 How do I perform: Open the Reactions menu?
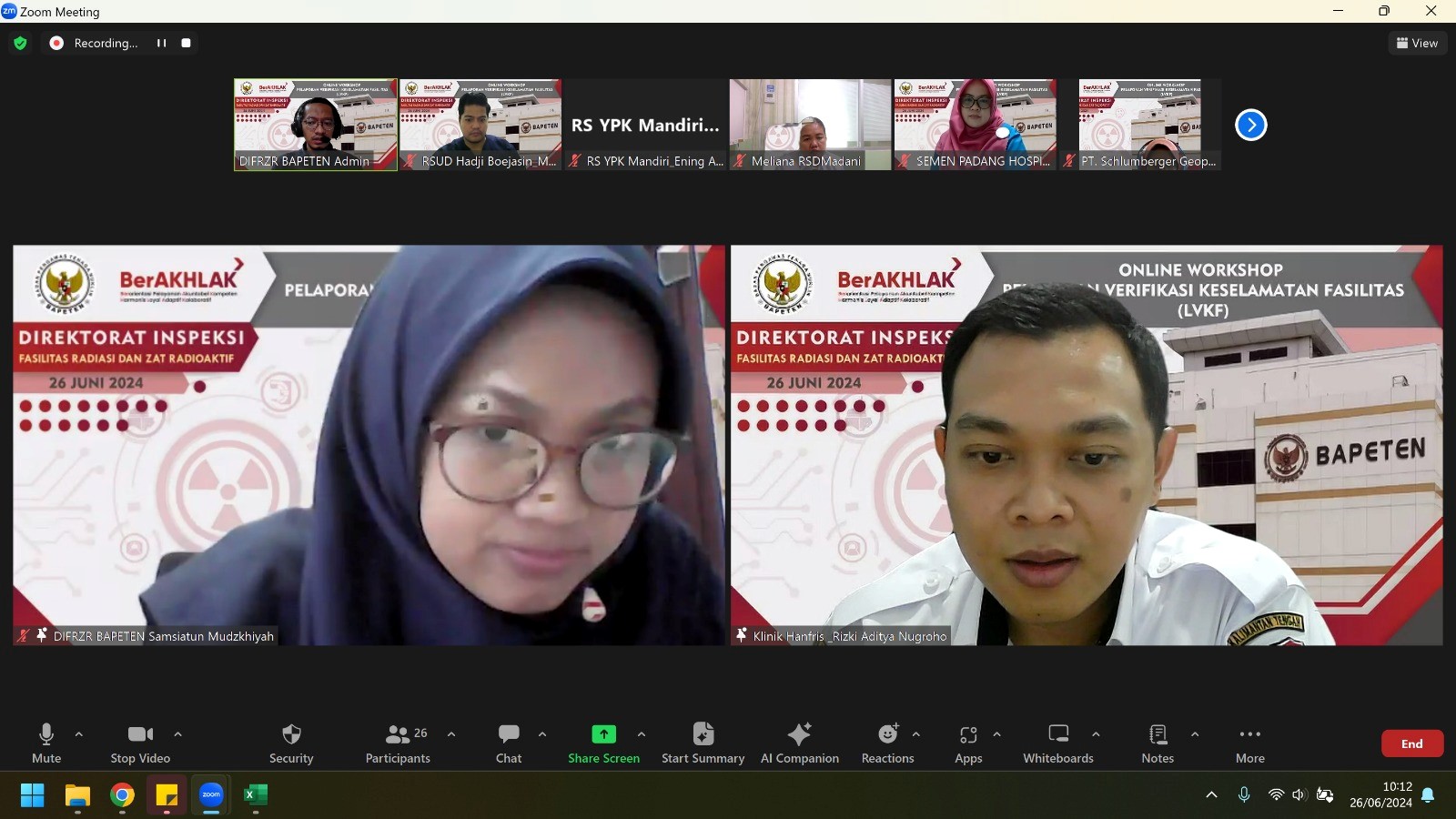coord(888,743)
